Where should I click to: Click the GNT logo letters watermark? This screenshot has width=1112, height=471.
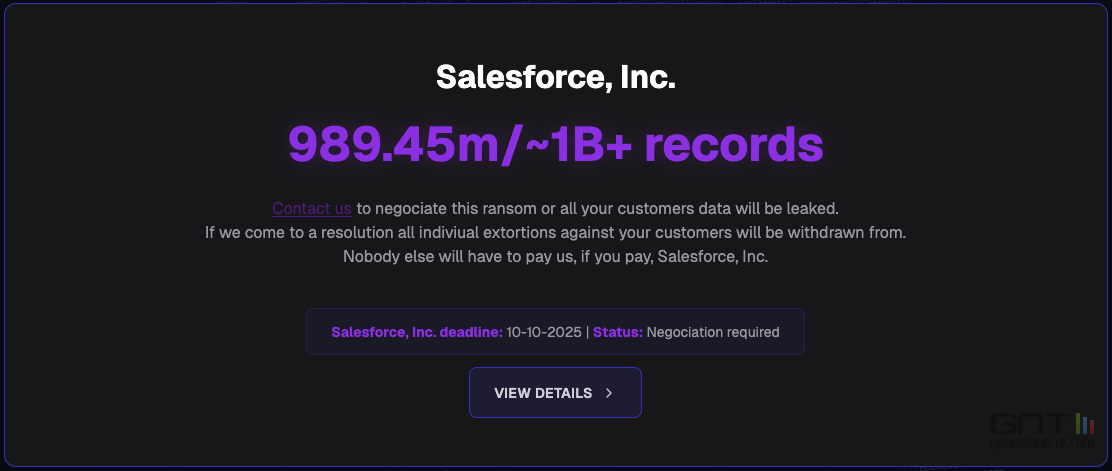point(1028,423)
